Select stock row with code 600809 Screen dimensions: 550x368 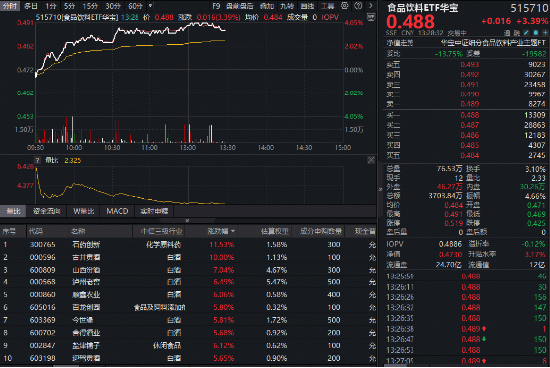click(188, 270)
